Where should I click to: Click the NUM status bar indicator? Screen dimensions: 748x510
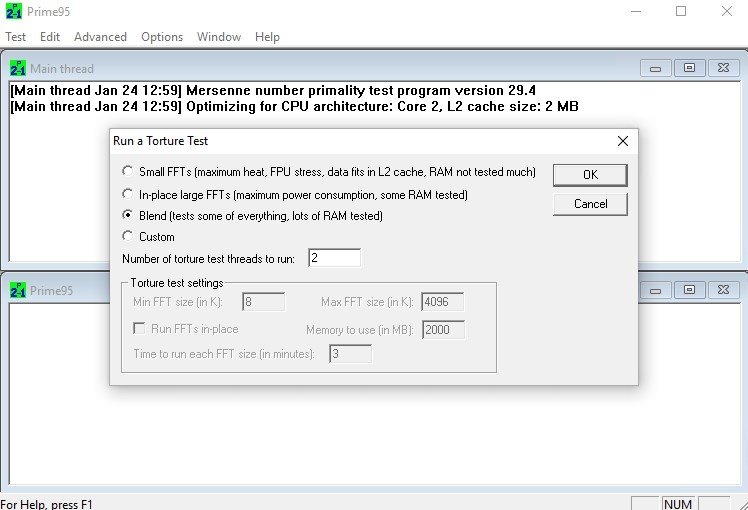tap(678, 504)
